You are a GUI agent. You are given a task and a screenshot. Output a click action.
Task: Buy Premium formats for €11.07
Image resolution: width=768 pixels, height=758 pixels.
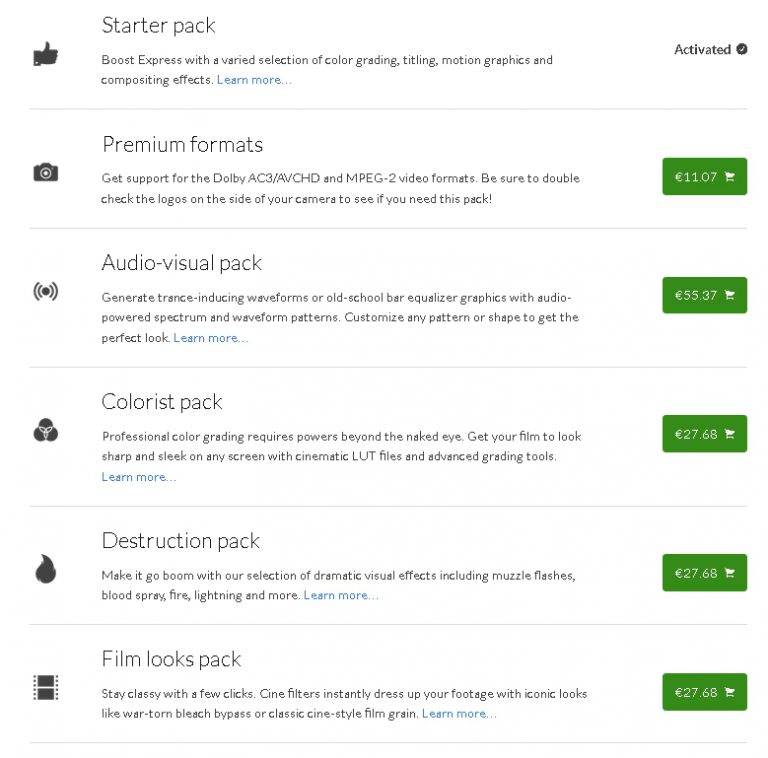(704, 177)
